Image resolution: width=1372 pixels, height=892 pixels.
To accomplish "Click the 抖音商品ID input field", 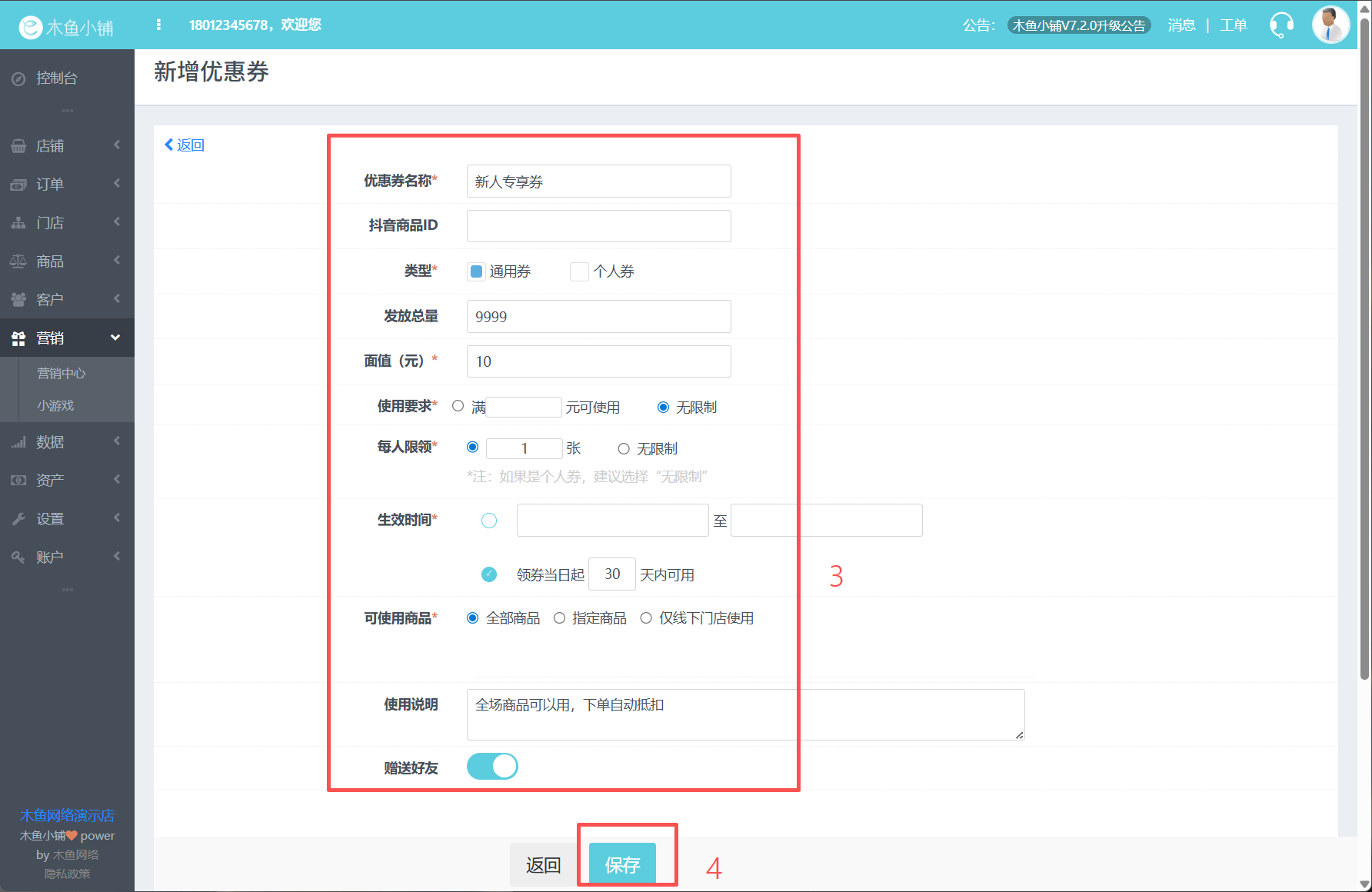I will [598, 226].
